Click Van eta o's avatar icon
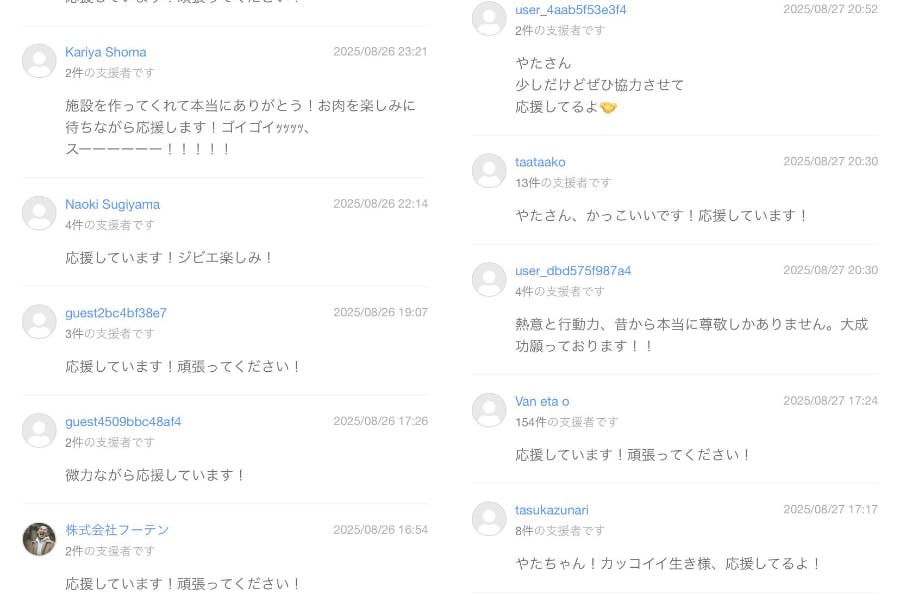Image resolution: width=900 pixels, height=600 pixels. [x=489, y=410]
